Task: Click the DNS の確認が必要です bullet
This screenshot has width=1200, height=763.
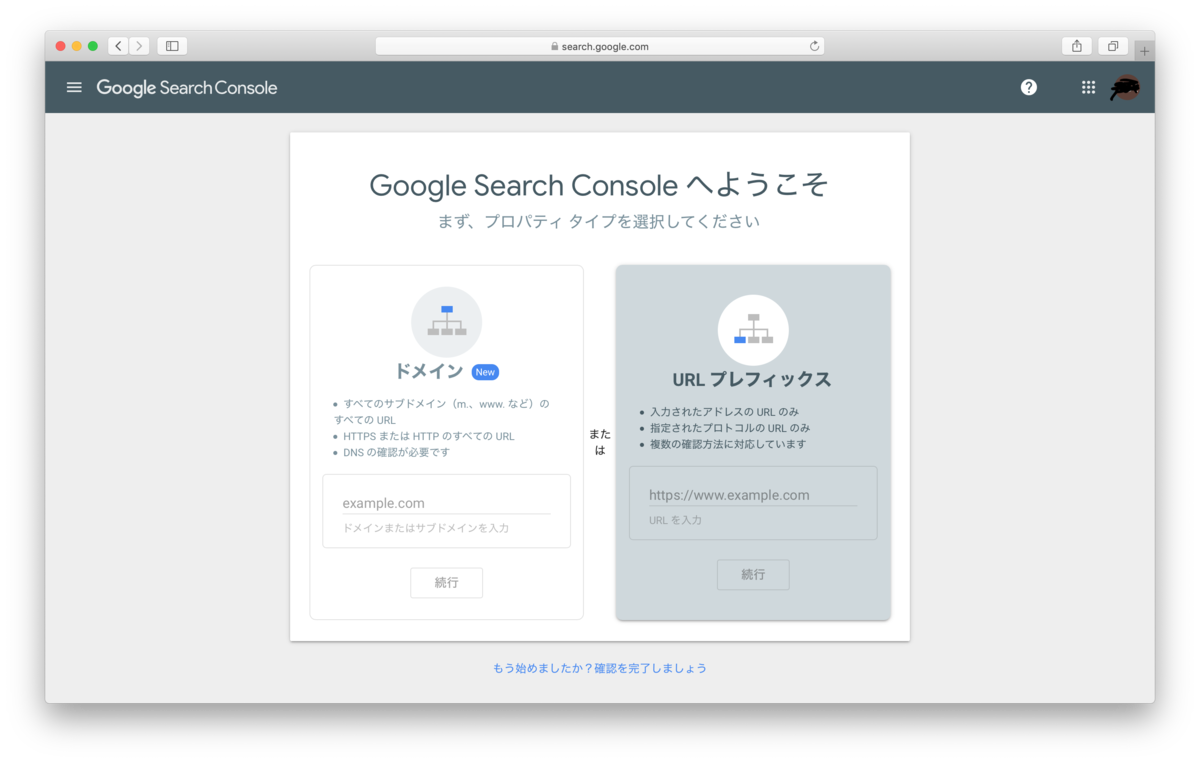Action: [x=396, y=452]
